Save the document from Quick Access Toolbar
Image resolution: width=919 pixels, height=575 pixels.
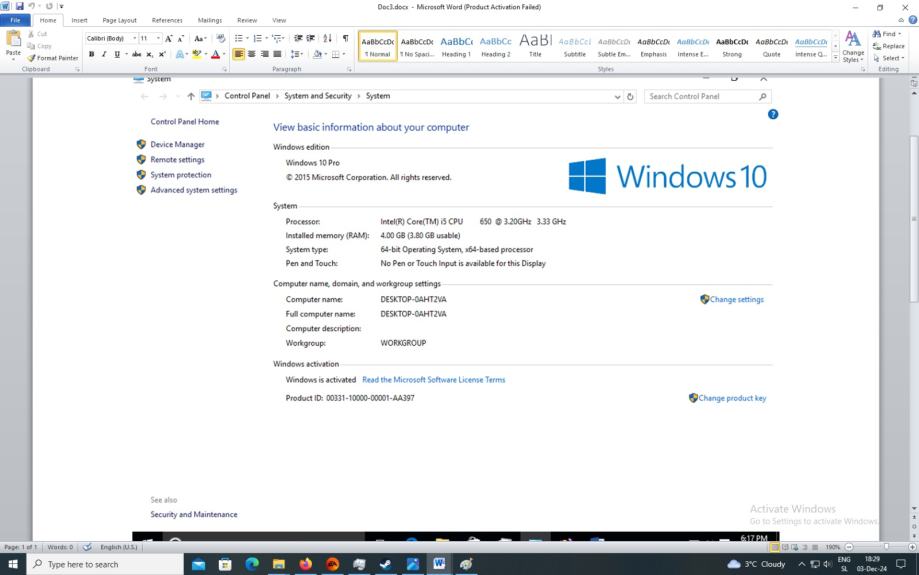[19, 6]
